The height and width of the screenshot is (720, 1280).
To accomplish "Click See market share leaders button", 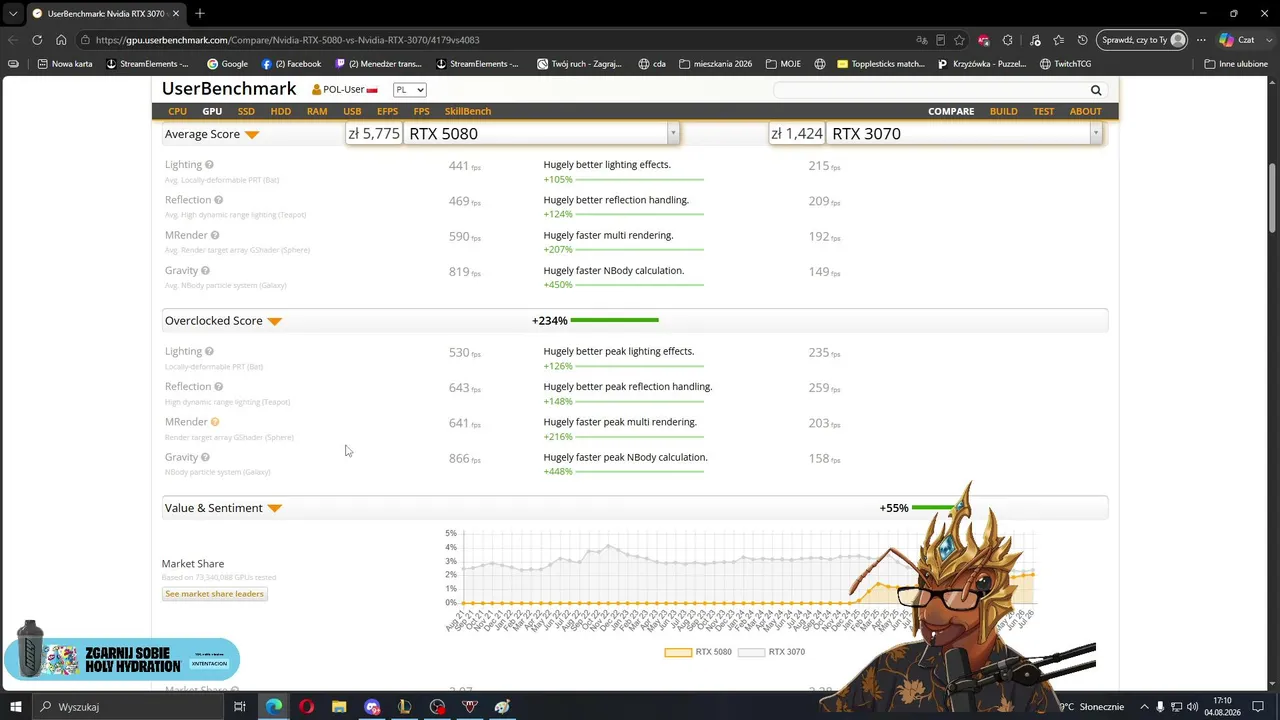I will [x=214, y=594].
